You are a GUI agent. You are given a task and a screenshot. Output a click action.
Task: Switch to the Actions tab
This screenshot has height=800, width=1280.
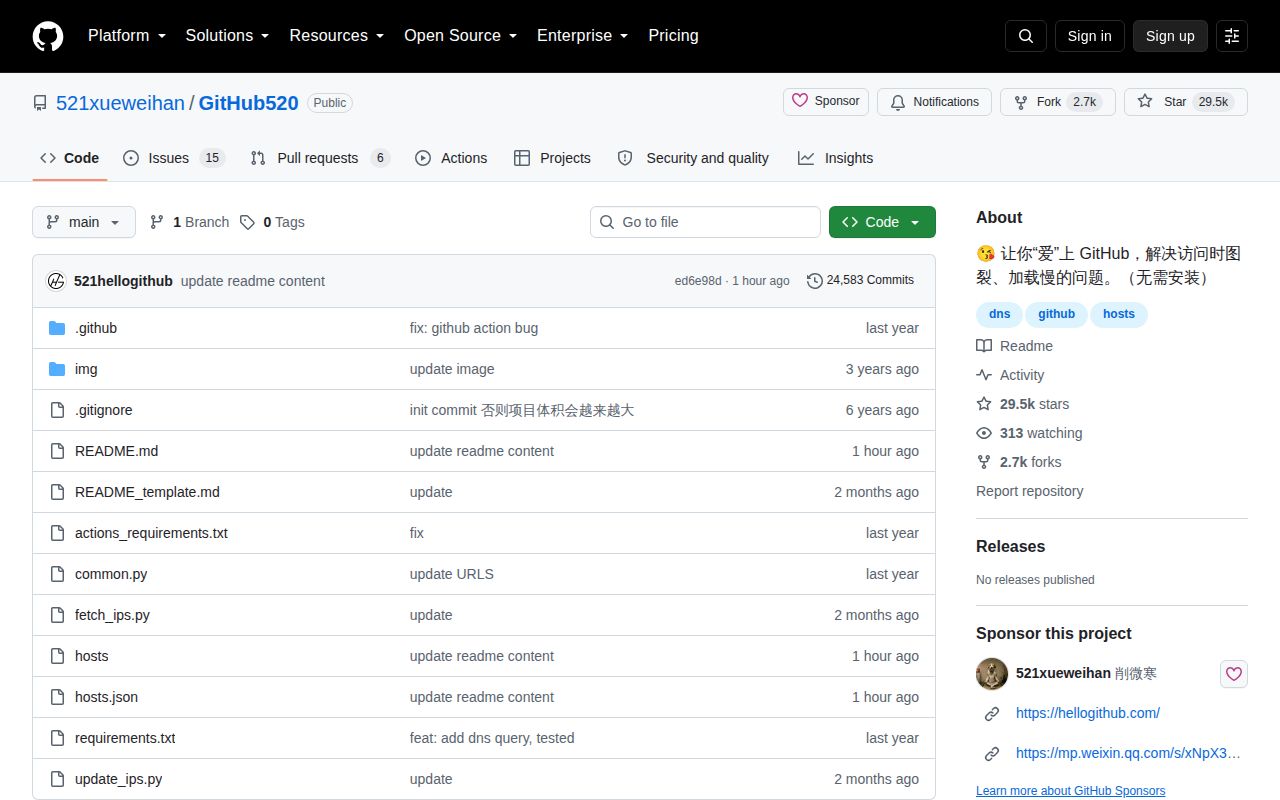click(x=451, y=158)
